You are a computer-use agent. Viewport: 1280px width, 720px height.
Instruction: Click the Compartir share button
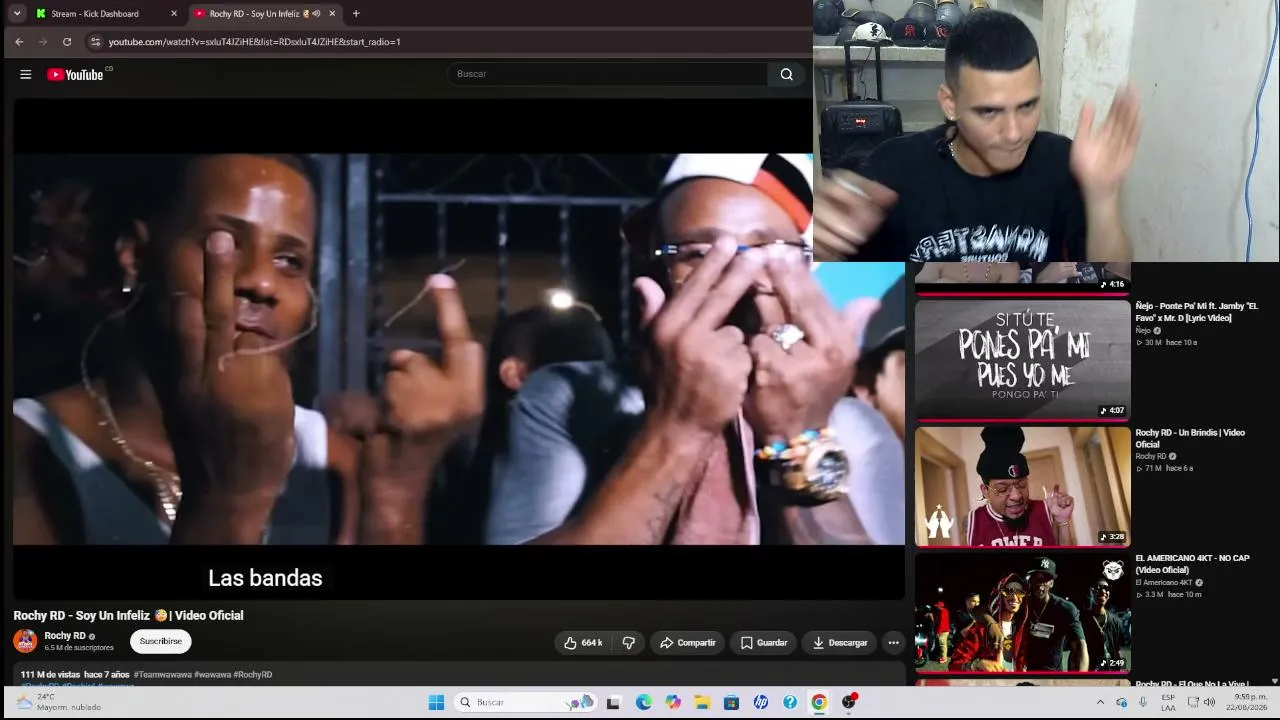(688, 643)
